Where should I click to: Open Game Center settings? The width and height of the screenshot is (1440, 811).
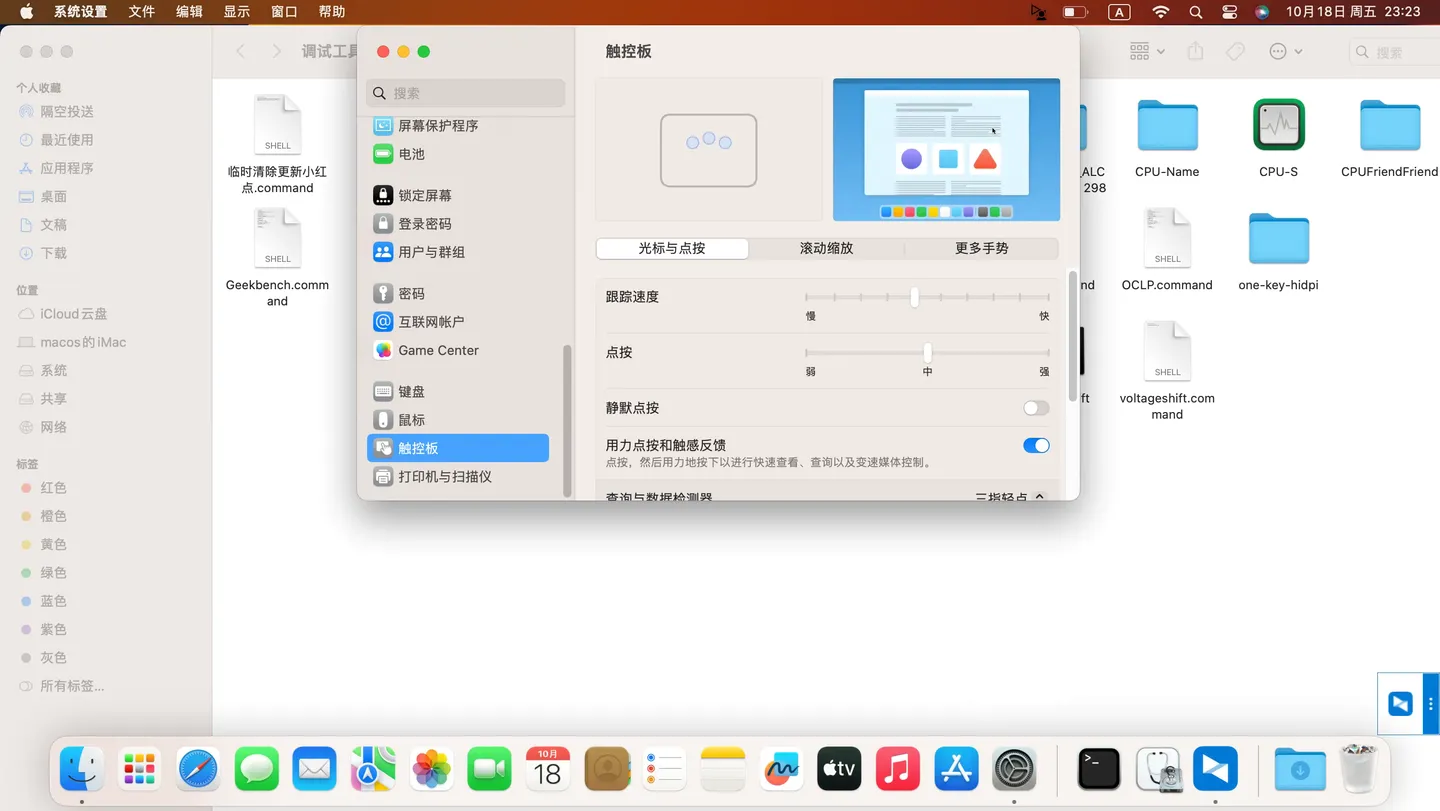coord(438,350)
